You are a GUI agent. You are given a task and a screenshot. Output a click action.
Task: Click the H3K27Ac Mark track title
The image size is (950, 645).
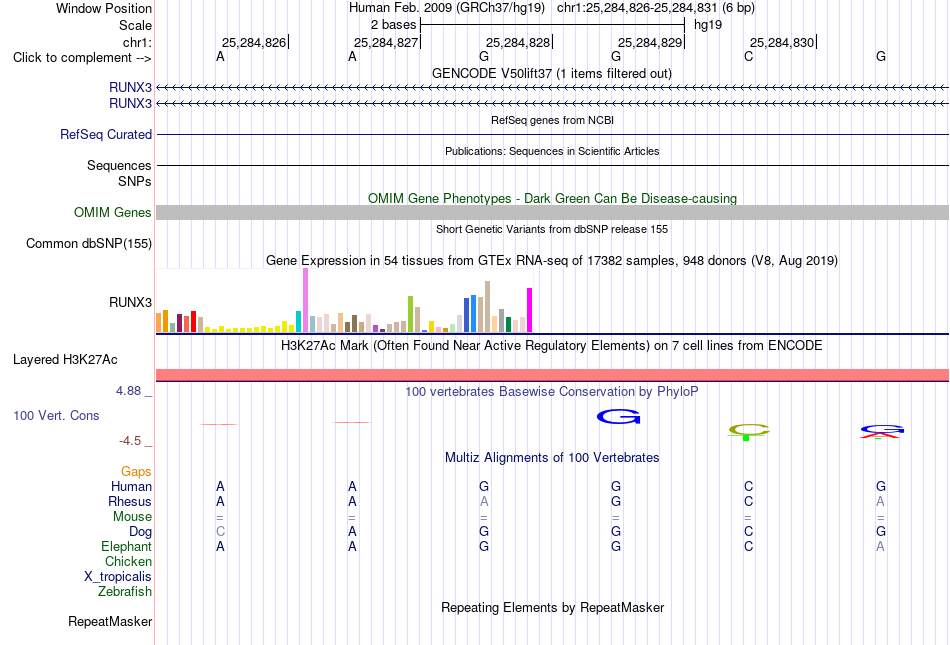552,346
